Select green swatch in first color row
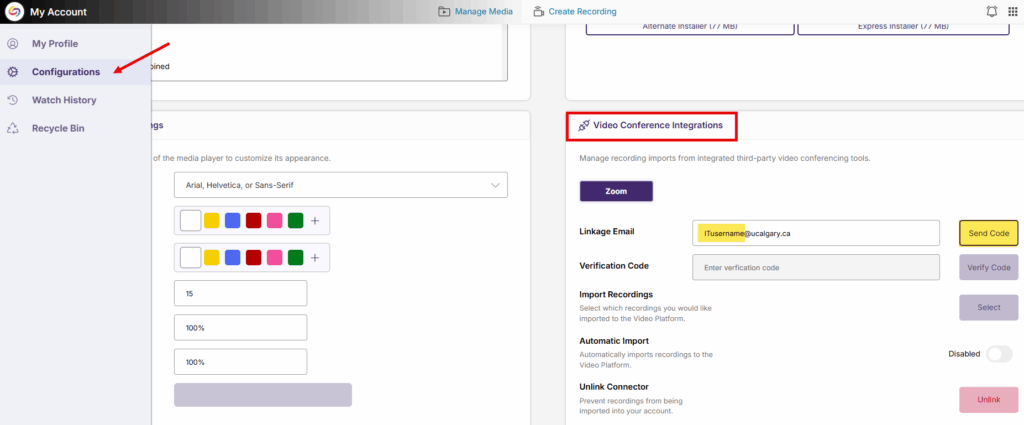 [x=295, y=221]
